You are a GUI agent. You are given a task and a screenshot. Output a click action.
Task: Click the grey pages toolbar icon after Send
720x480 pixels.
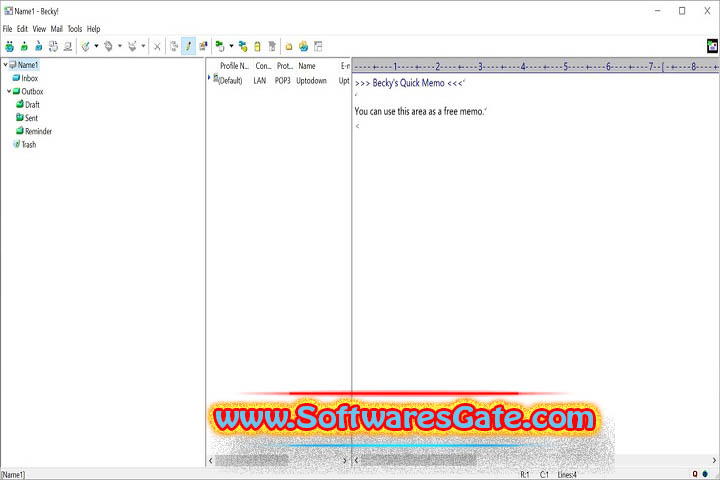coord(53,46)
